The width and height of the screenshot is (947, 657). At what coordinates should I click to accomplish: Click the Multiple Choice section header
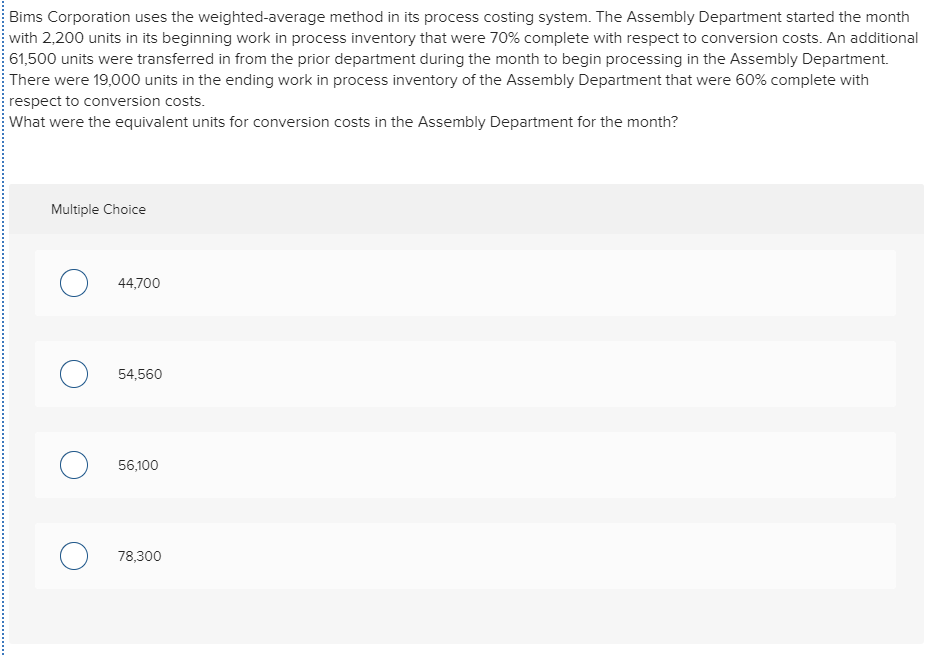(x=98, y=209)
